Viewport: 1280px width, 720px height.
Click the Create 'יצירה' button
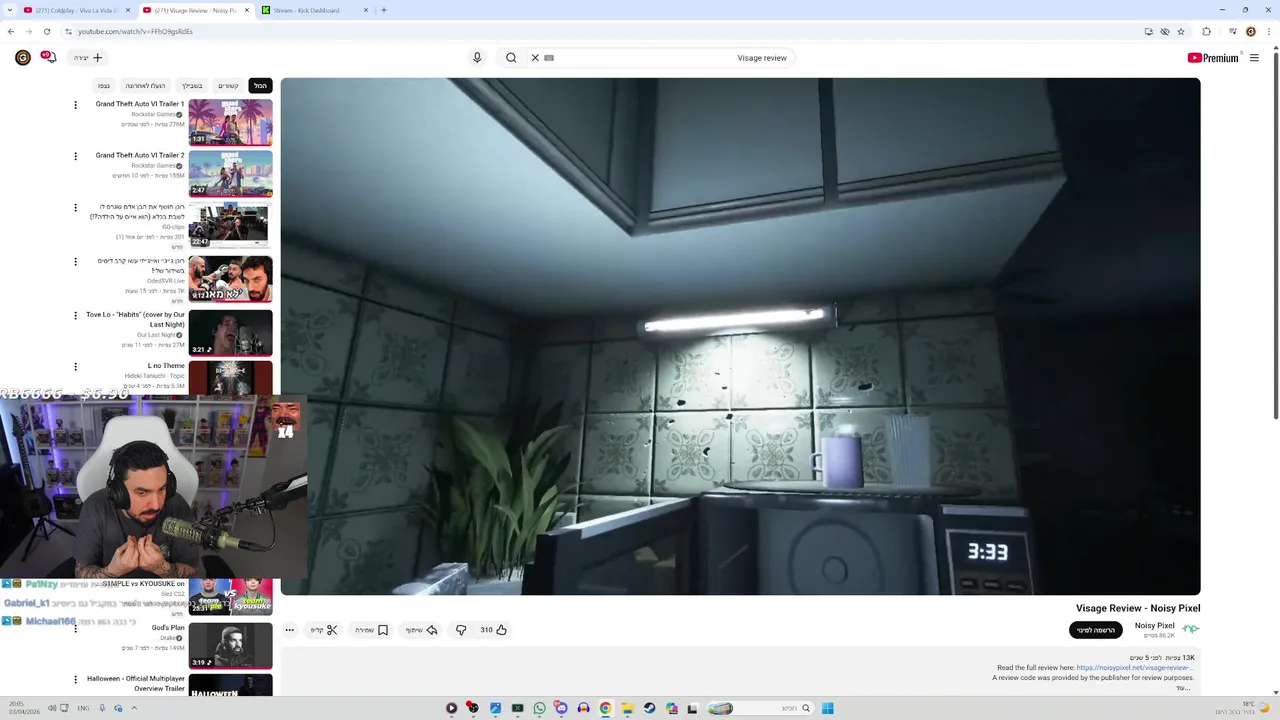point(88,58)
